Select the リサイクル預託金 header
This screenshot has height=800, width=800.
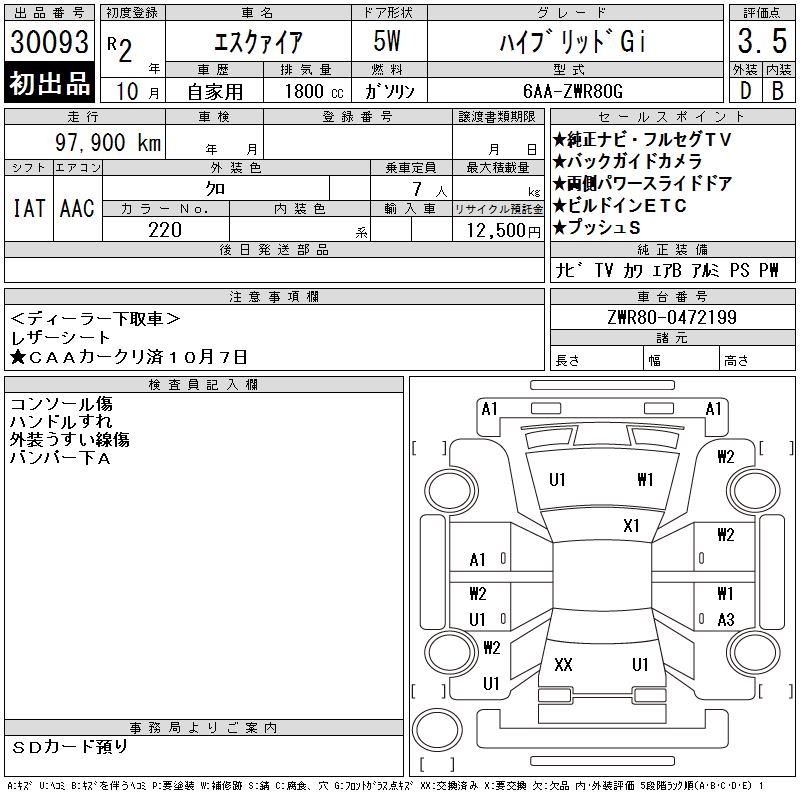[x=498, y=209]
